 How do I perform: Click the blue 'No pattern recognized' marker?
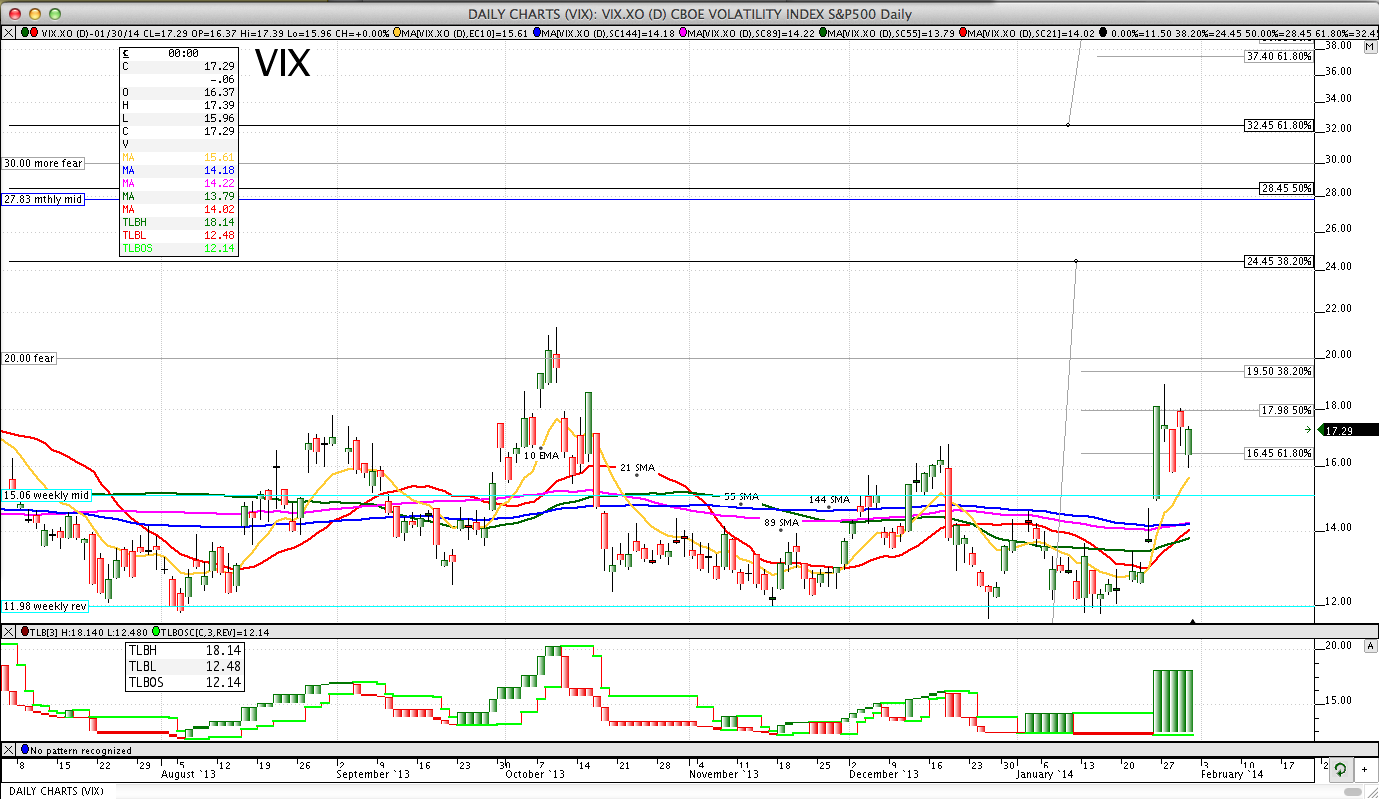[24, 750]
